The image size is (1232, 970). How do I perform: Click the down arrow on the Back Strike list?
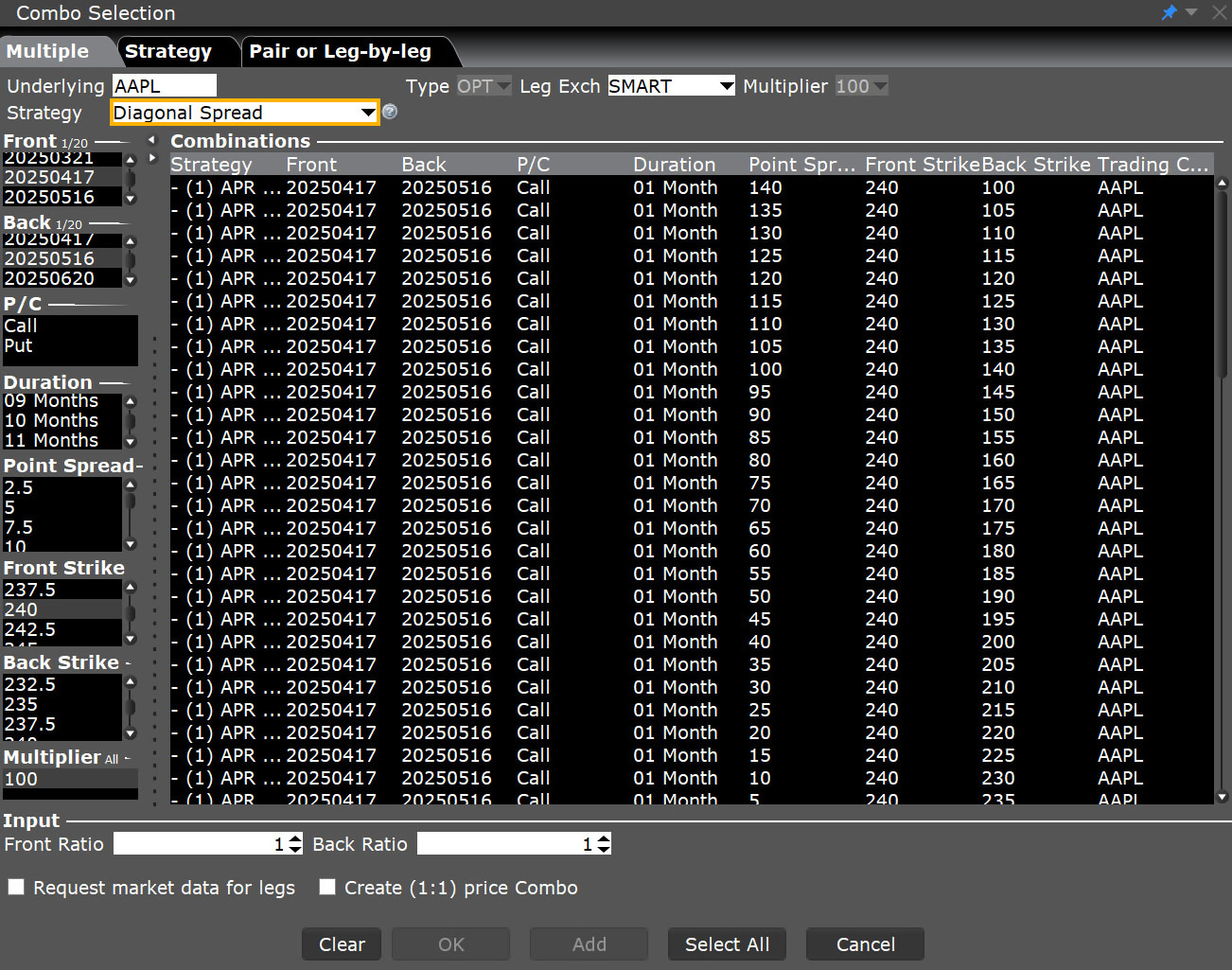point(130,732)
